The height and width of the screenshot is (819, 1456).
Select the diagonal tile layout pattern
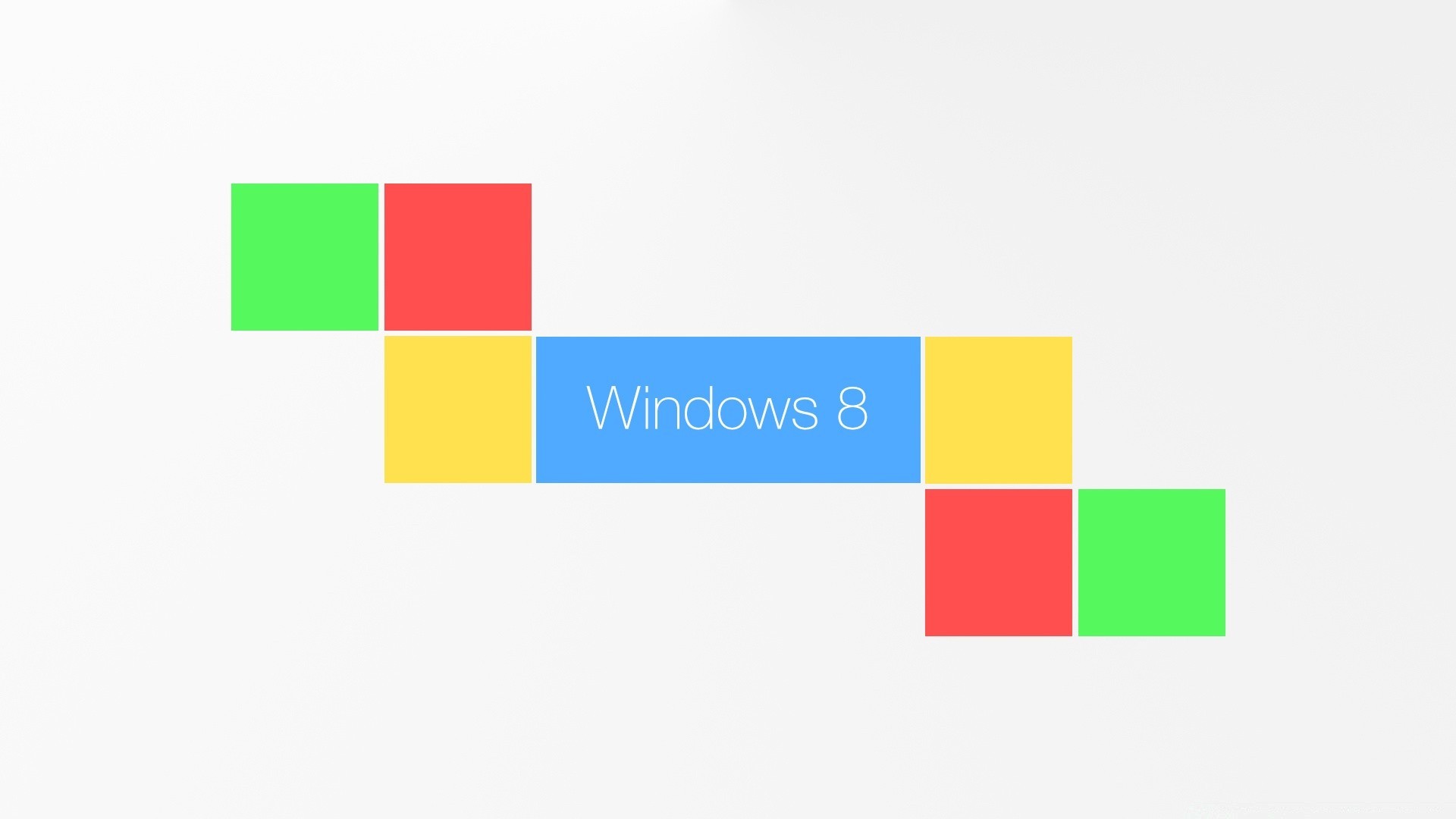(x=727, y=409)
